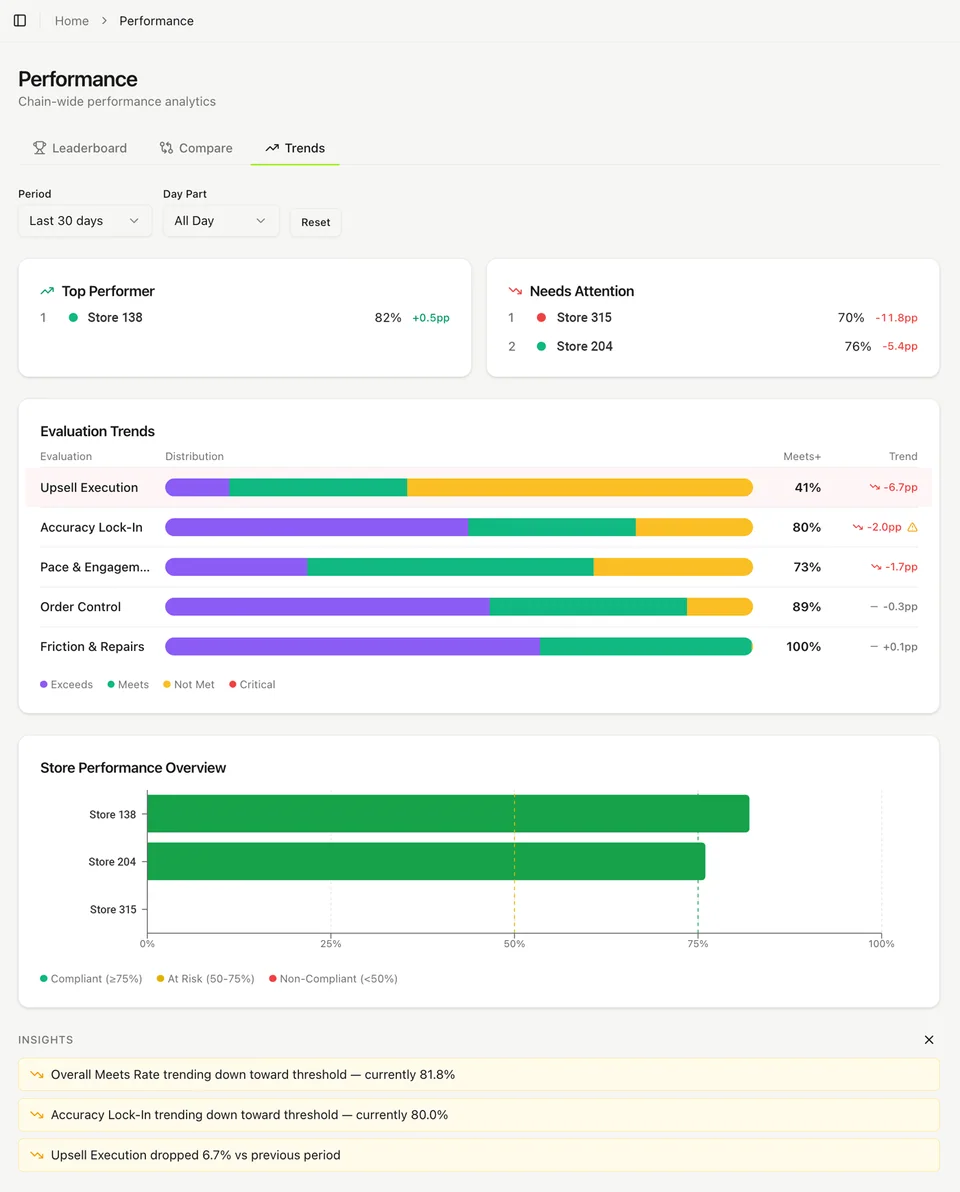This screenshot has height=1192, width=960.
Task: Toggle the sidebar panel icon
Action: [x=20, y=21]
